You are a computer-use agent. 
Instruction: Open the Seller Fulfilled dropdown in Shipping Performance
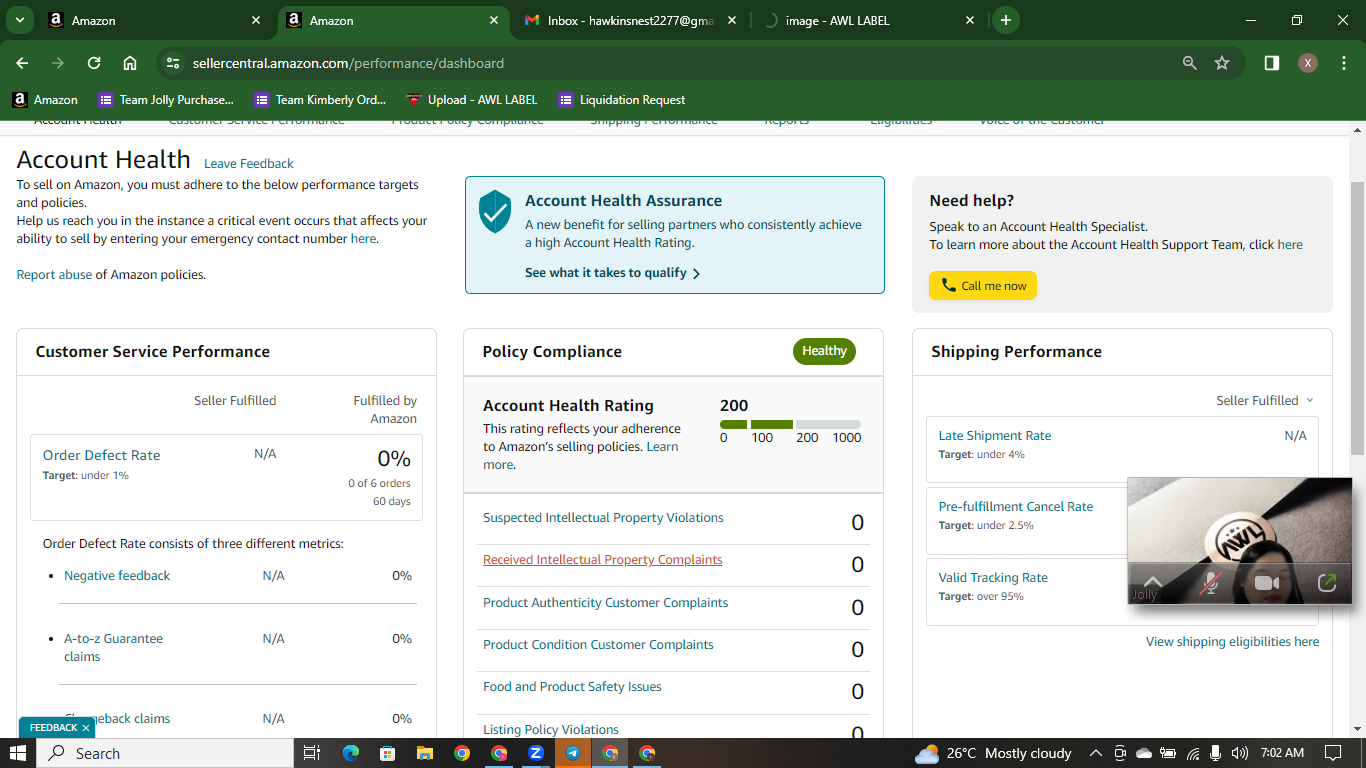[x=1265, y=401]
